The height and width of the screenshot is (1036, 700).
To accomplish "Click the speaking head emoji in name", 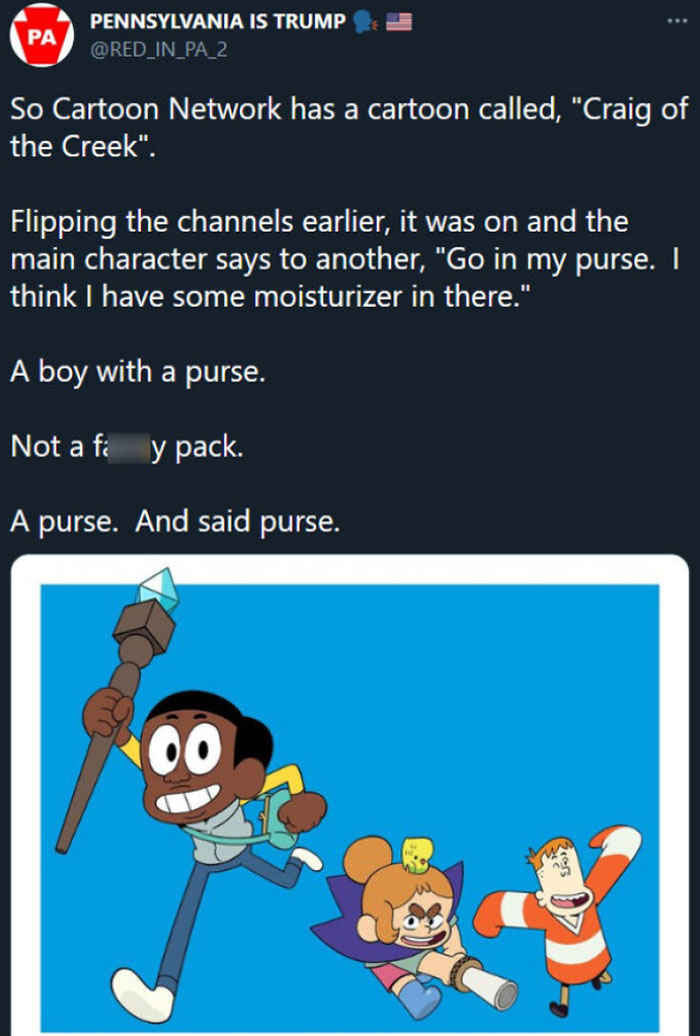I will pyautogui.click(x=364, y=22).
